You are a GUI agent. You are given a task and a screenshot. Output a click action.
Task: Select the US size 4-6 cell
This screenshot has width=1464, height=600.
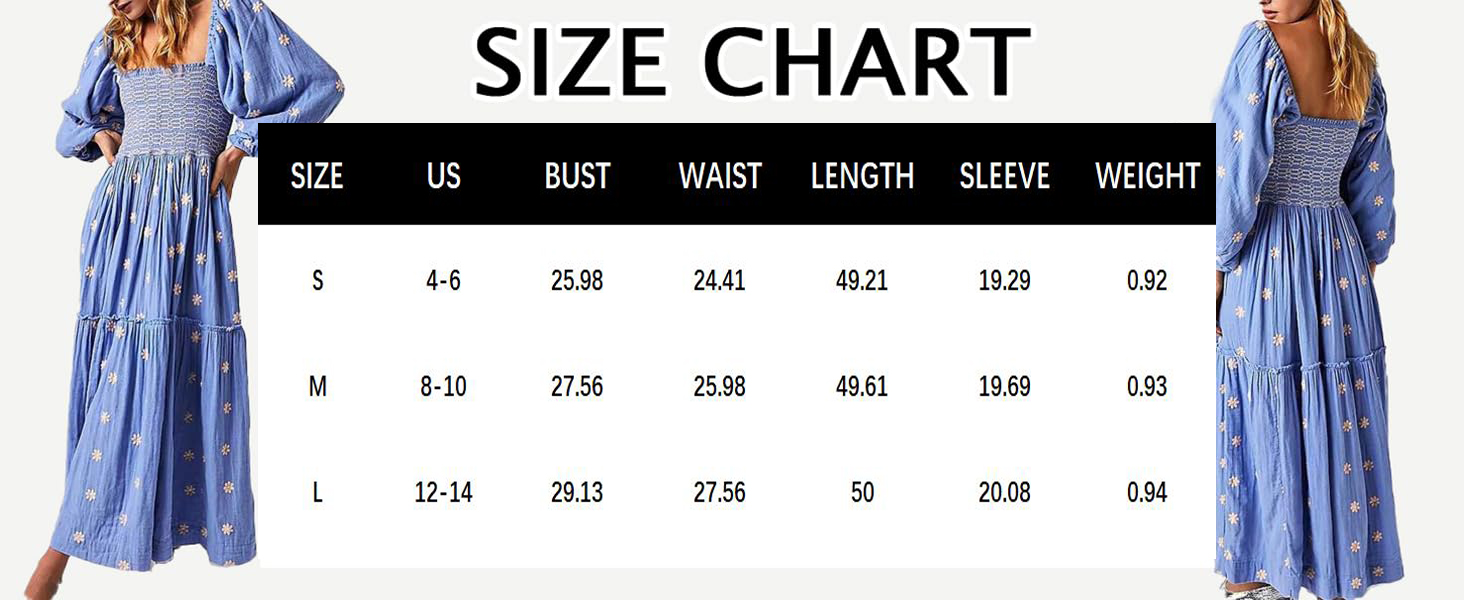point(443,281)
